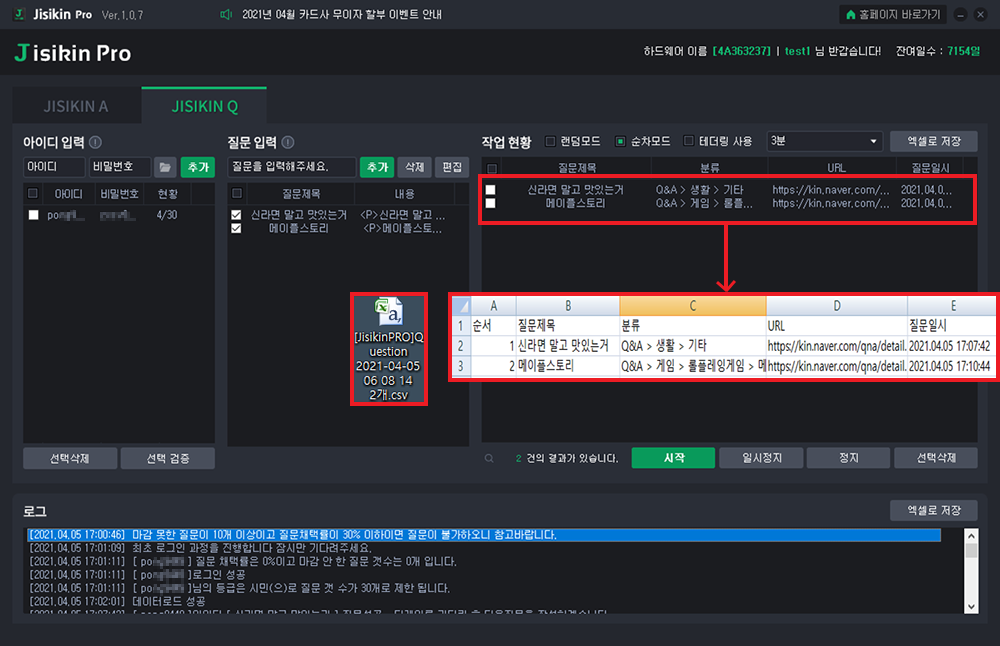Toggle select-all checkbox in ID list header

(33, 193)
